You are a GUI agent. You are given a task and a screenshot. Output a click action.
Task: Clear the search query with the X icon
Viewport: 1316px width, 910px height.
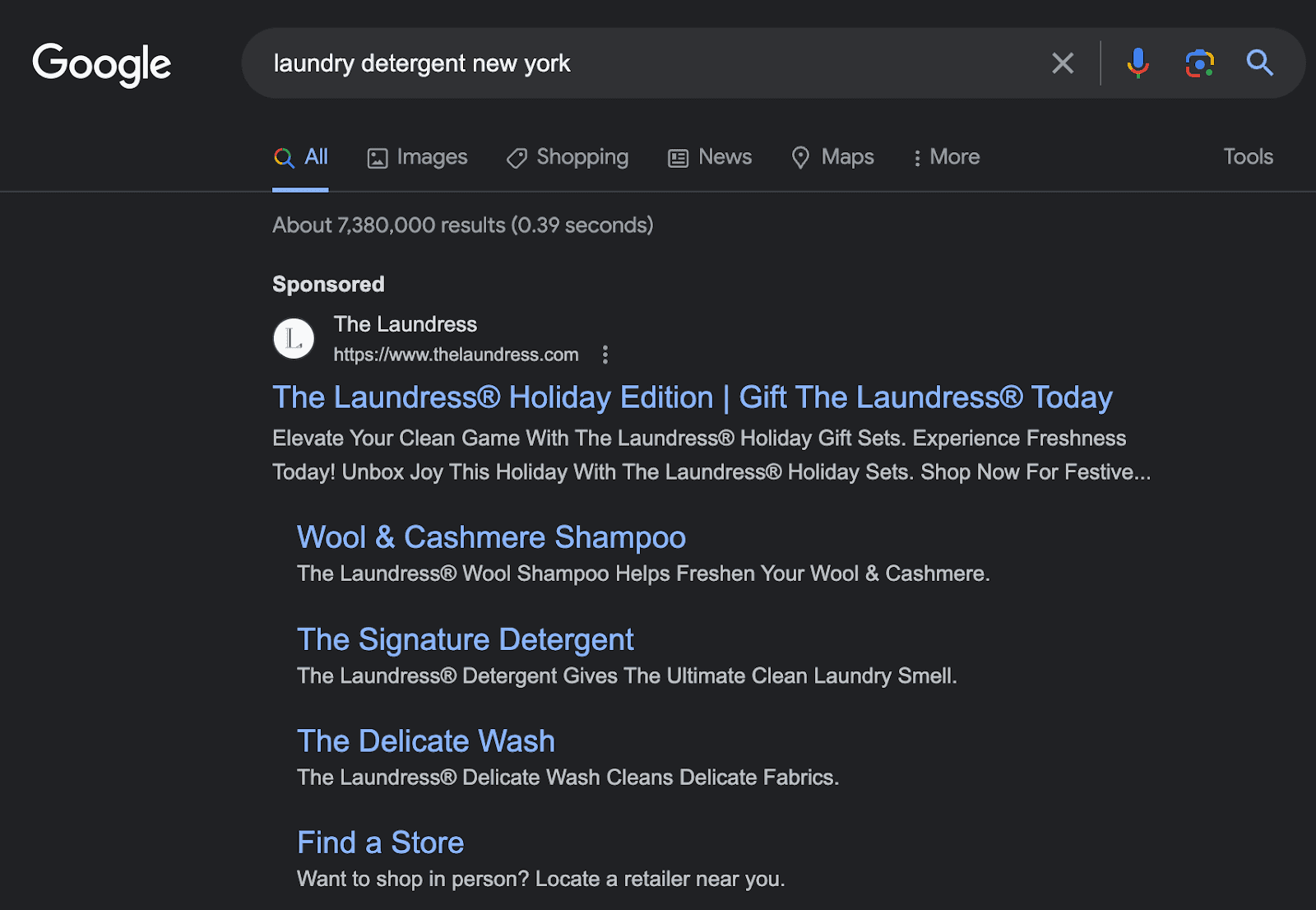[1063, 63]
